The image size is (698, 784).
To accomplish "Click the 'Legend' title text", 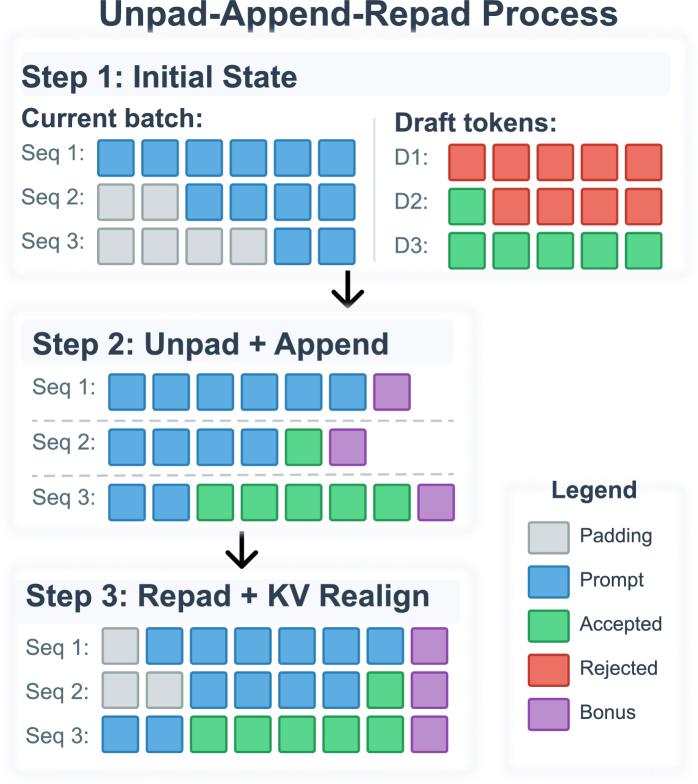I will point(593,491).
